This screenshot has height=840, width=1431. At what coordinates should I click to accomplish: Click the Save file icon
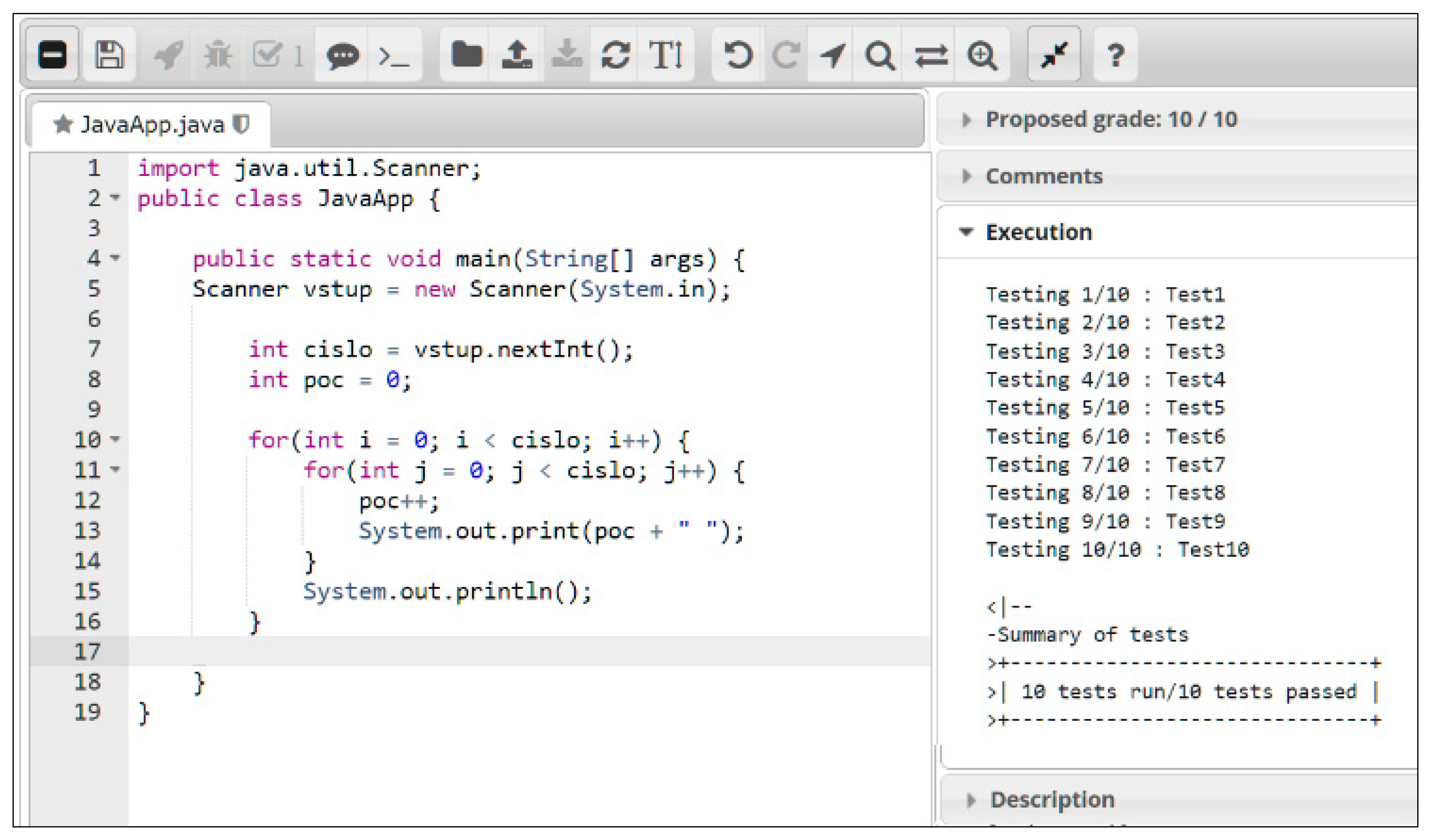109,55
